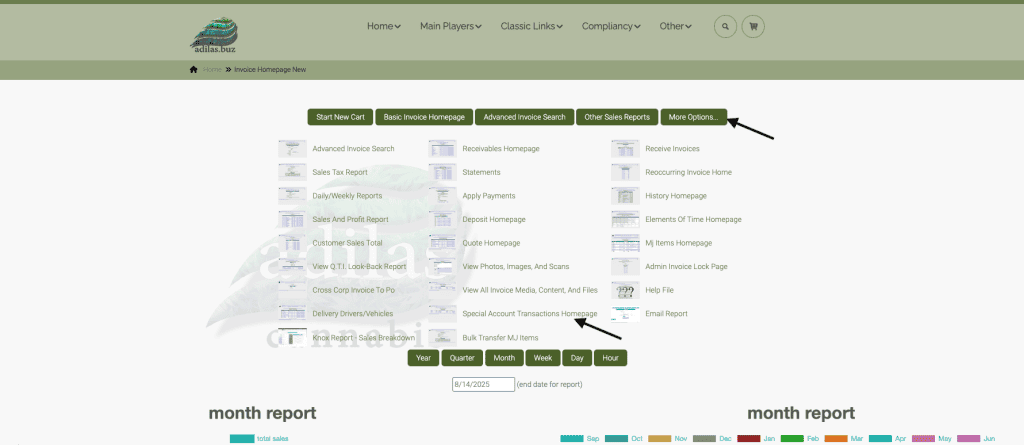1024x445 pixels.
Task: Click the Statements thumbnail icon
Action: (x=442, y=172)
